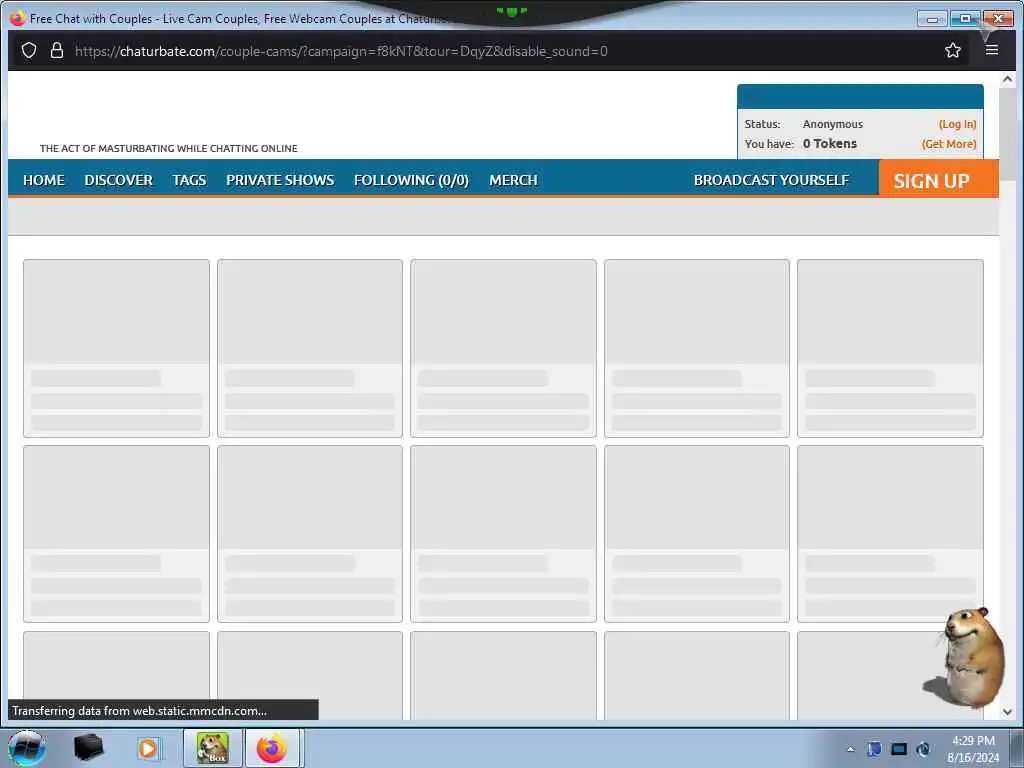This screenshot has height=768, width=1024.
Task: Open the black box taskbar app
Action: 88,748
